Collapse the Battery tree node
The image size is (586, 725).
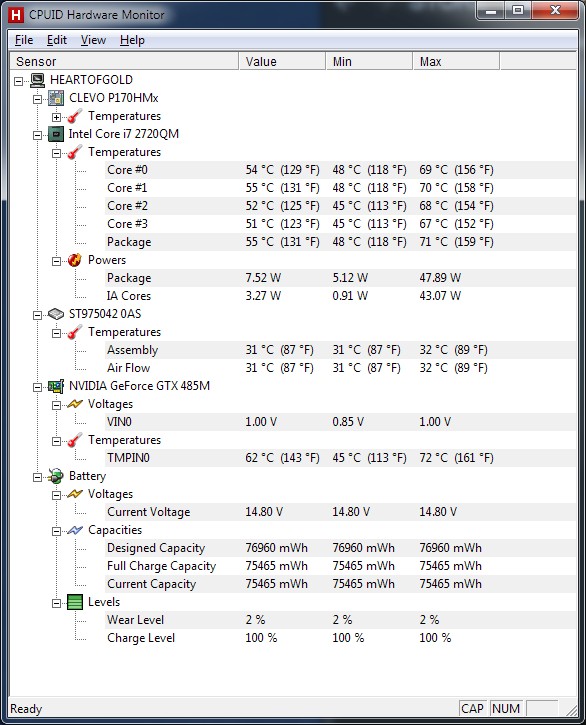tap(37, 477)
